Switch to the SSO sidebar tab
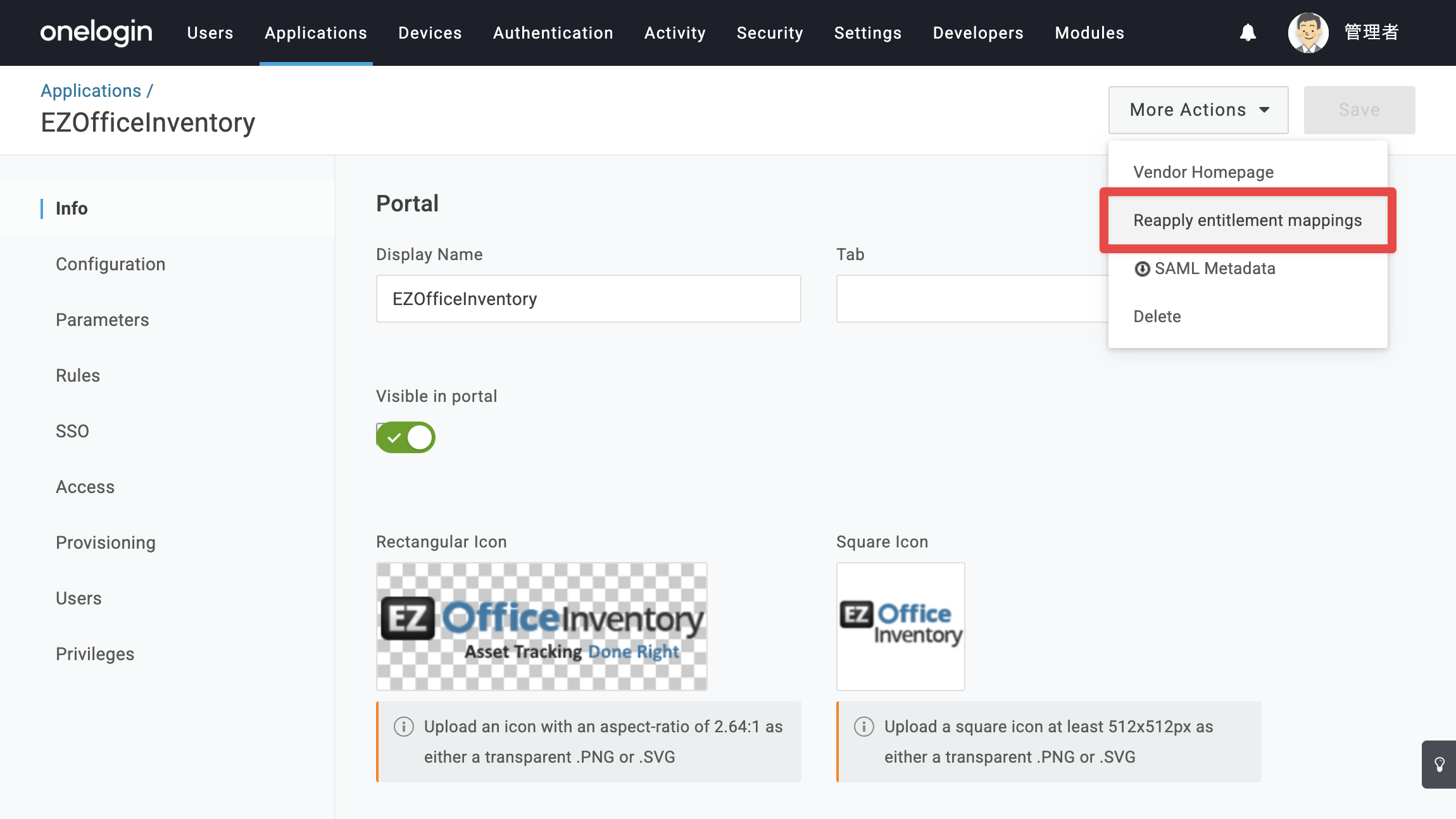Viewport: 1456px width, 819px height. coord(167,431)
